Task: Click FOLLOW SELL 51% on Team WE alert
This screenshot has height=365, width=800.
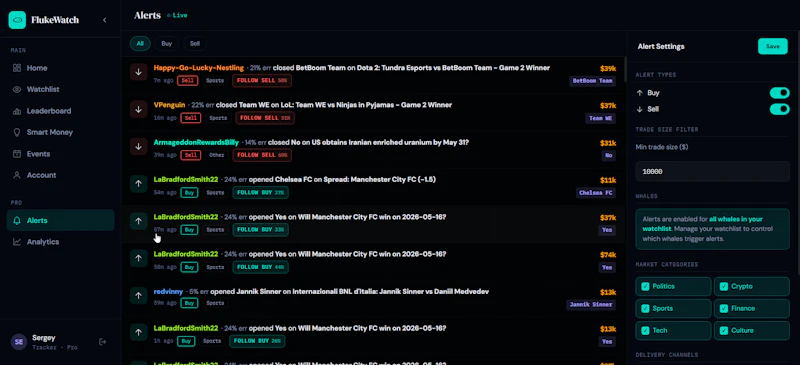Action: pyautogui.click(x=265, y=118)
